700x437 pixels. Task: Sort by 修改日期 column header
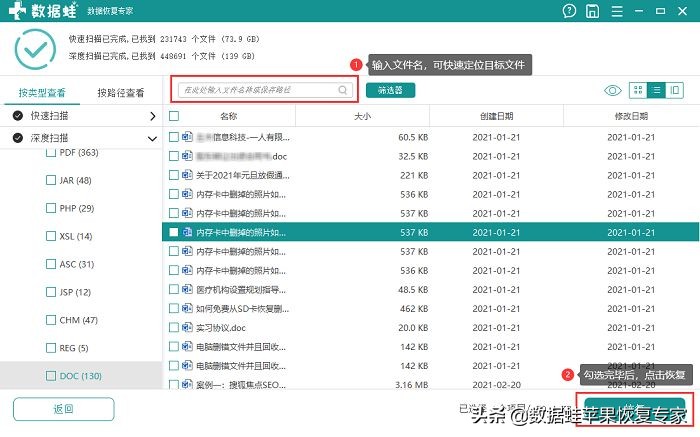click(x=631, y=116)
